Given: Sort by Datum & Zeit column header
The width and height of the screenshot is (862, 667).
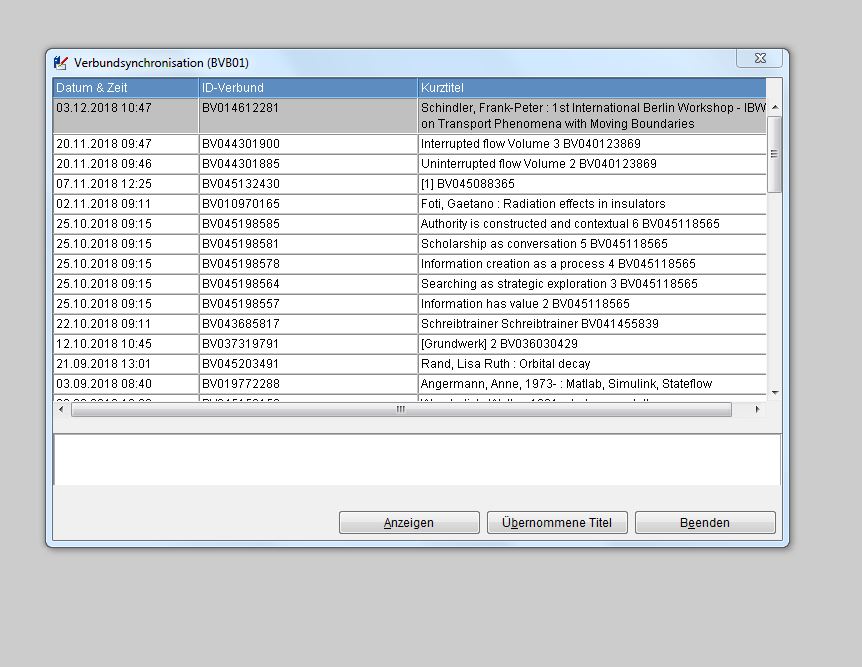Looking at the screenshot, I should [125, 88].
